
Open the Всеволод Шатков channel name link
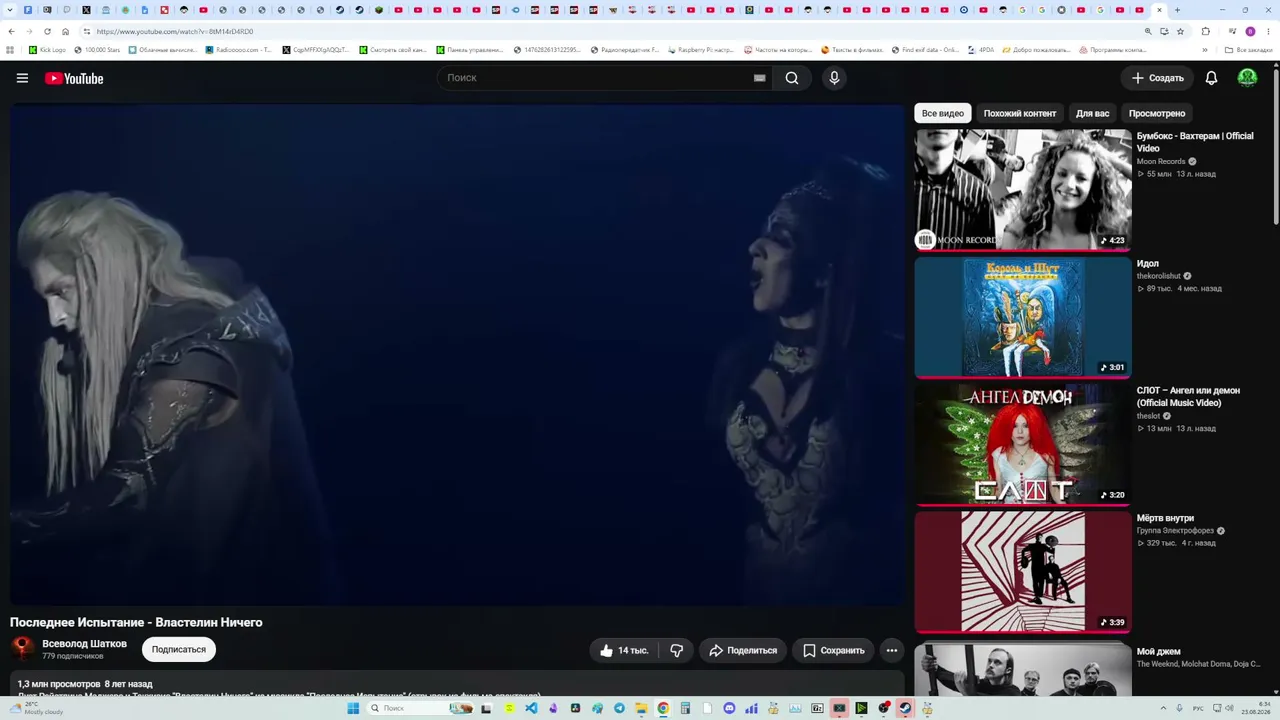(85, 644)
